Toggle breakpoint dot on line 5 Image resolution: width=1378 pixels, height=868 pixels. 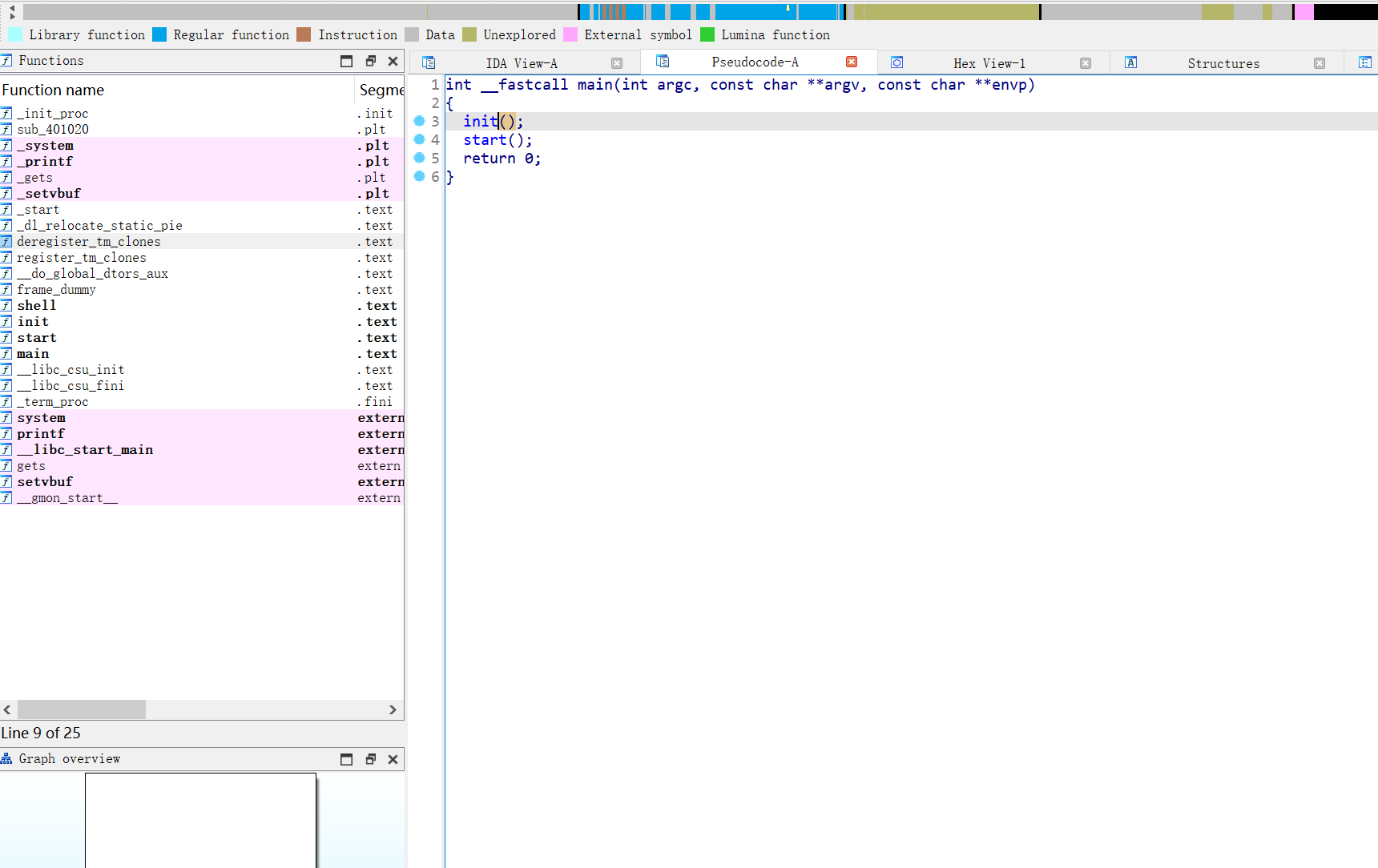(x=419, y=158)
